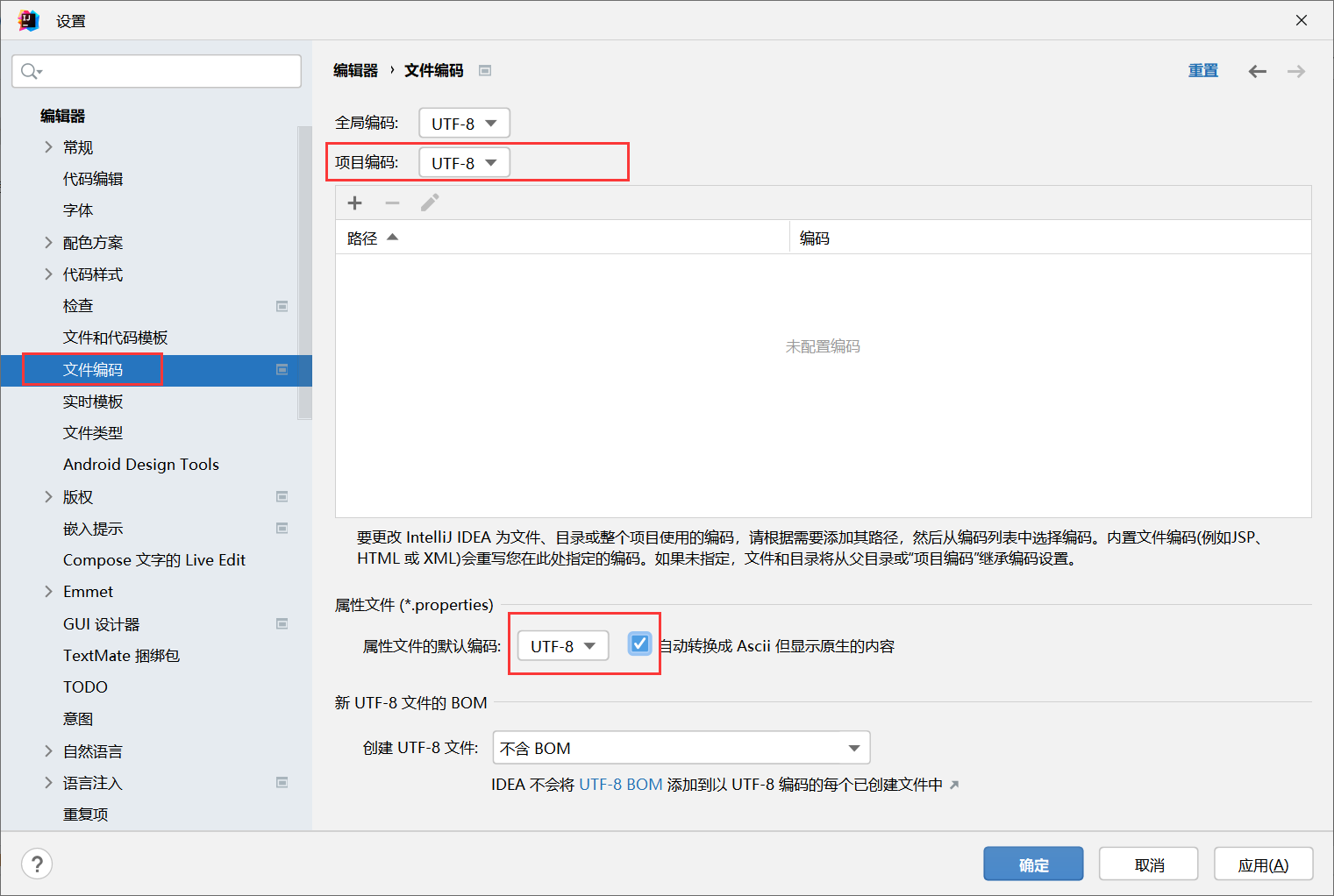Sort table by 路径 column header

562,238
